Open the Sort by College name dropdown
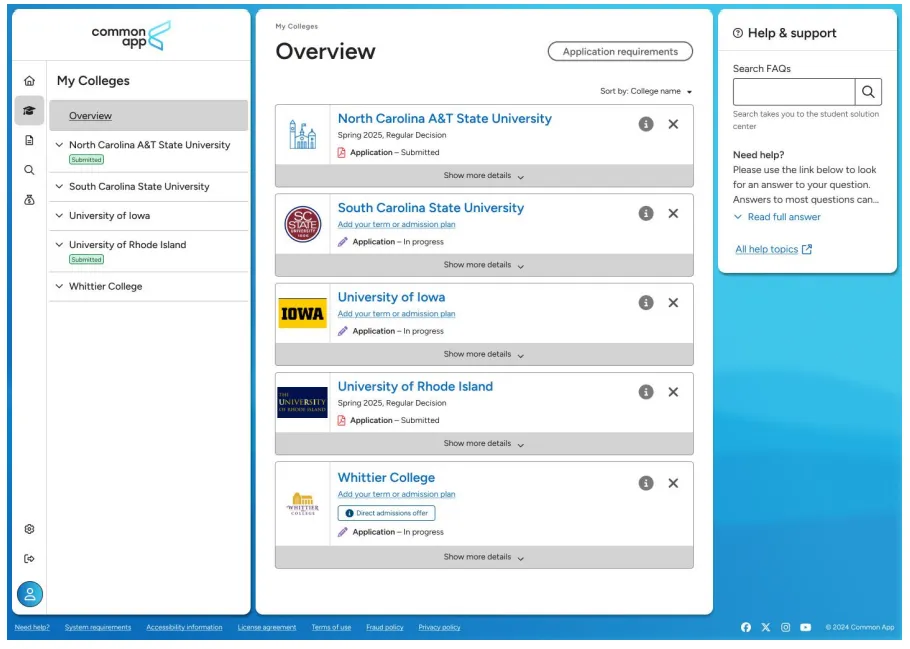Screen dimensions: 910x649 646,91
